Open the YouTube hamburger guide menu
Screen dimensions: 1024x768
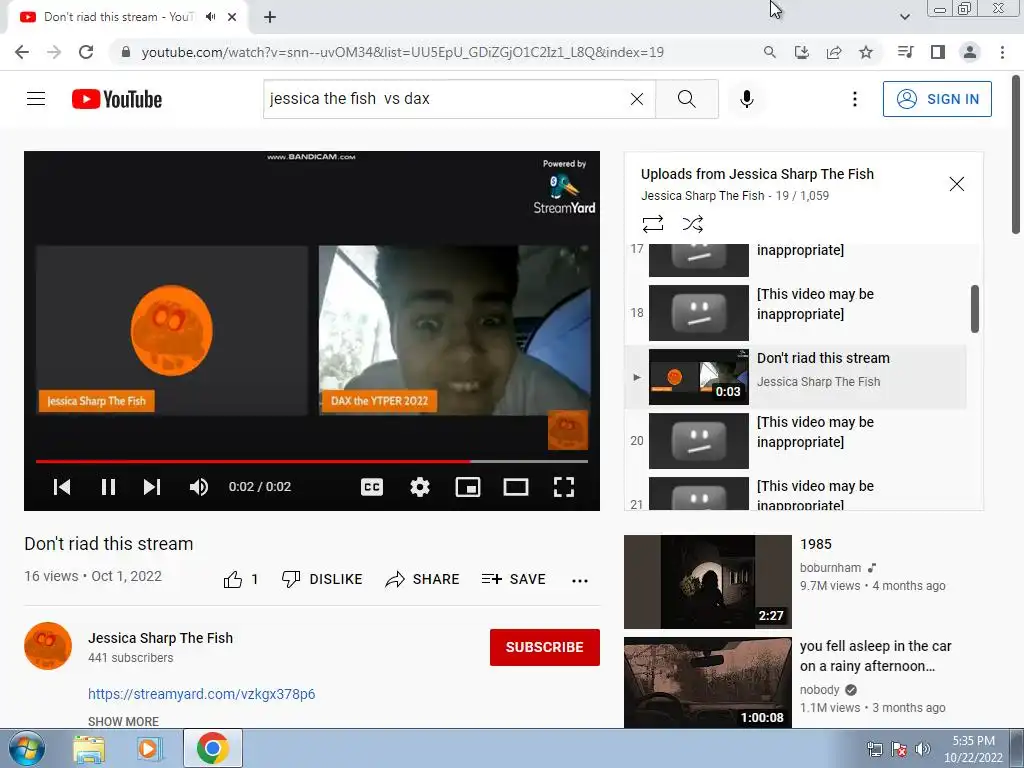tap(36, 99)
